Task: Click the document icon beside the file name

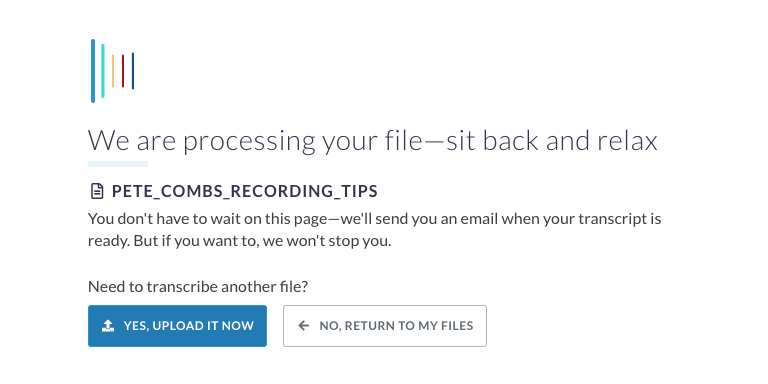Action: (97, 191)
